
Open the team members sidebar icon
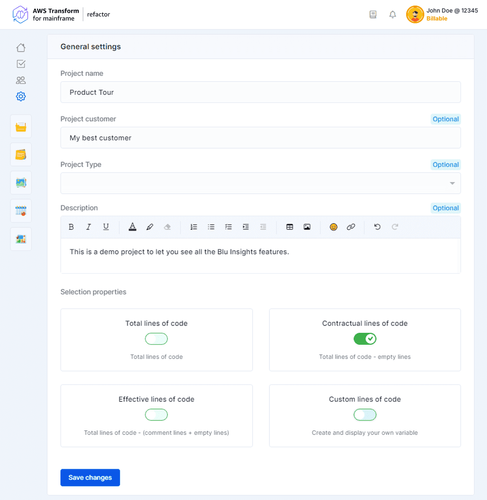(21, 80)
